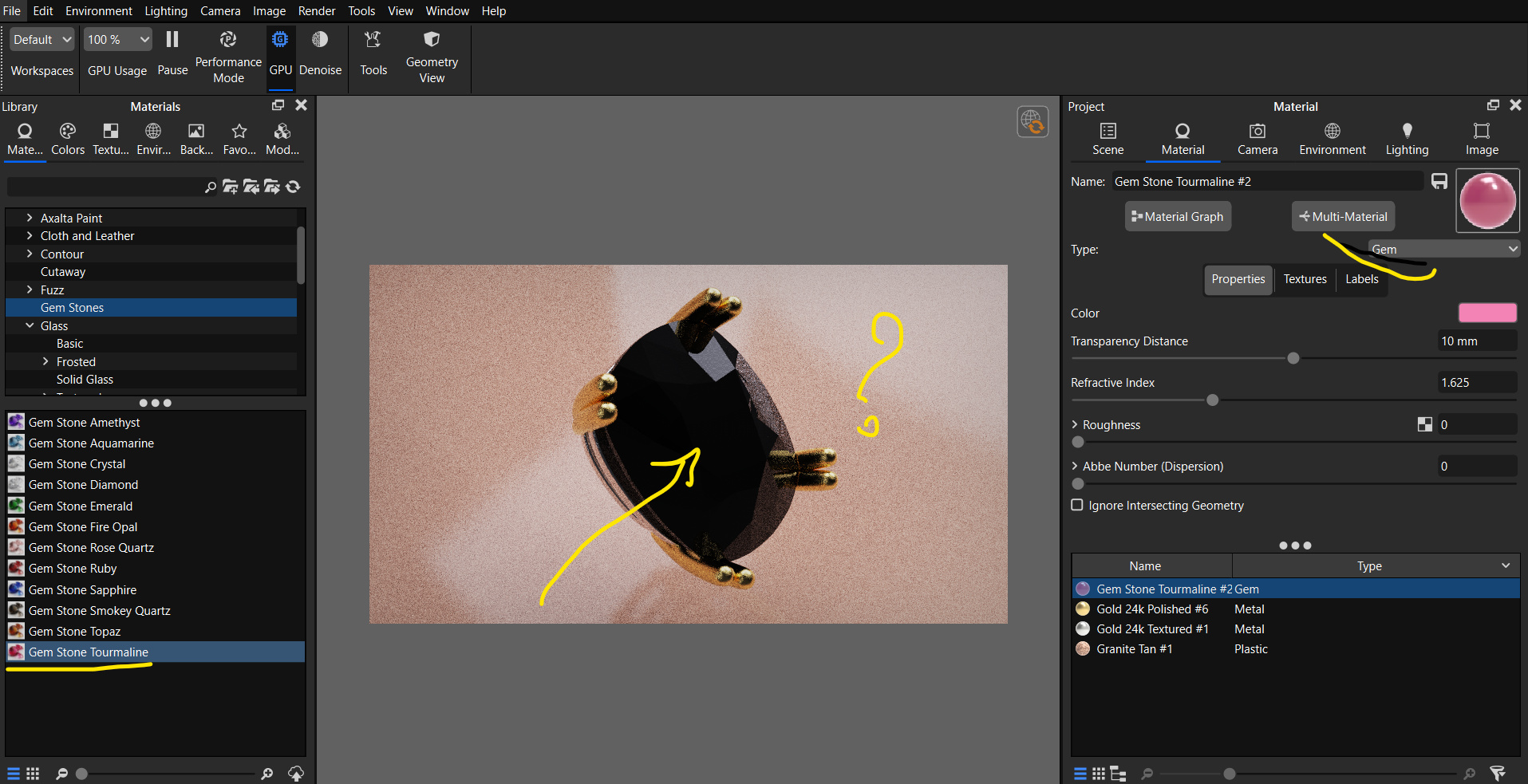Viewport: 1528px width, 784px height.
Task: Open Project Scene tab
Action: pos(1108,140)
